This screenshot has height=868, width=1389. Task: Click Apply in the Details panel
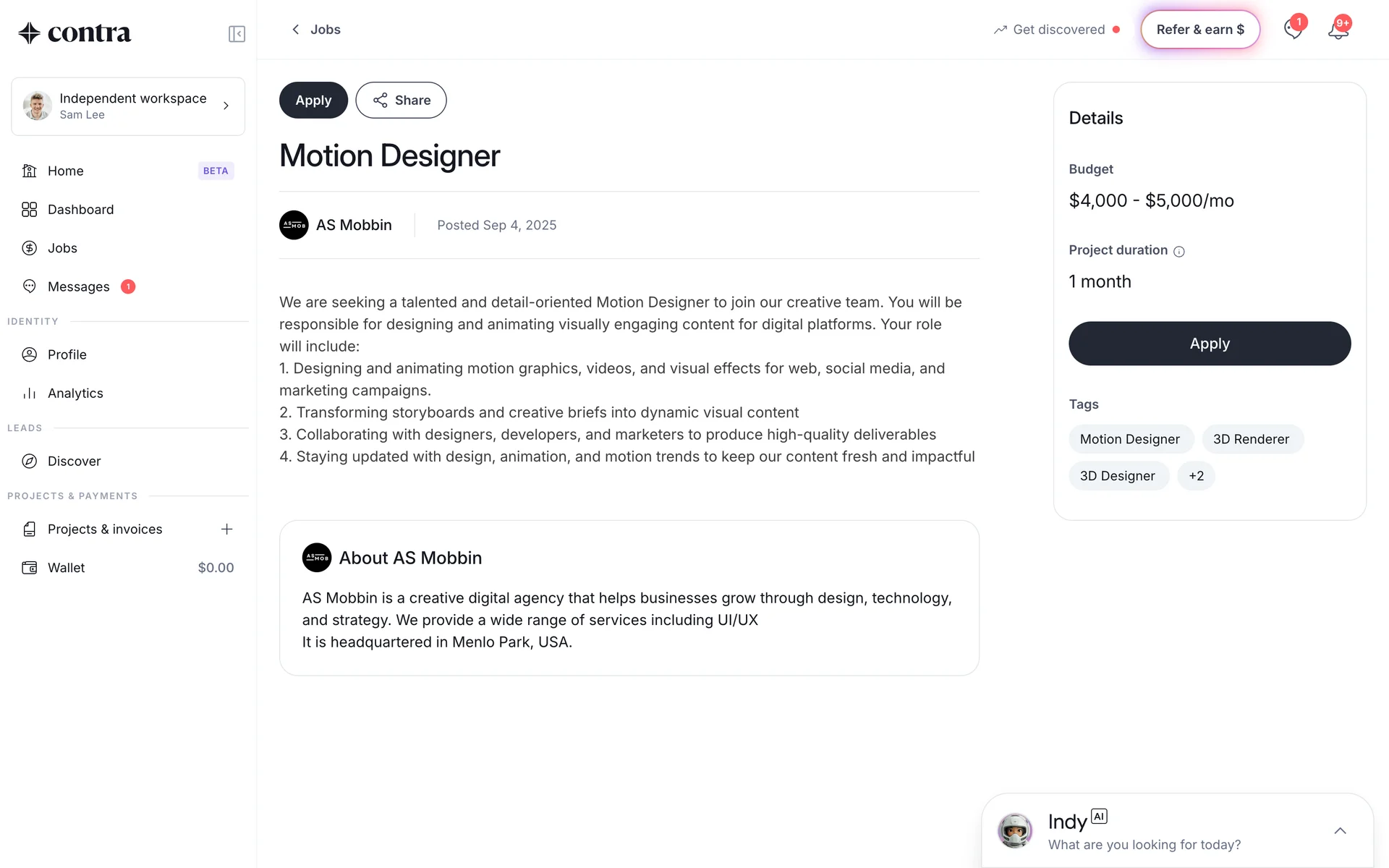click(1210, 344)
